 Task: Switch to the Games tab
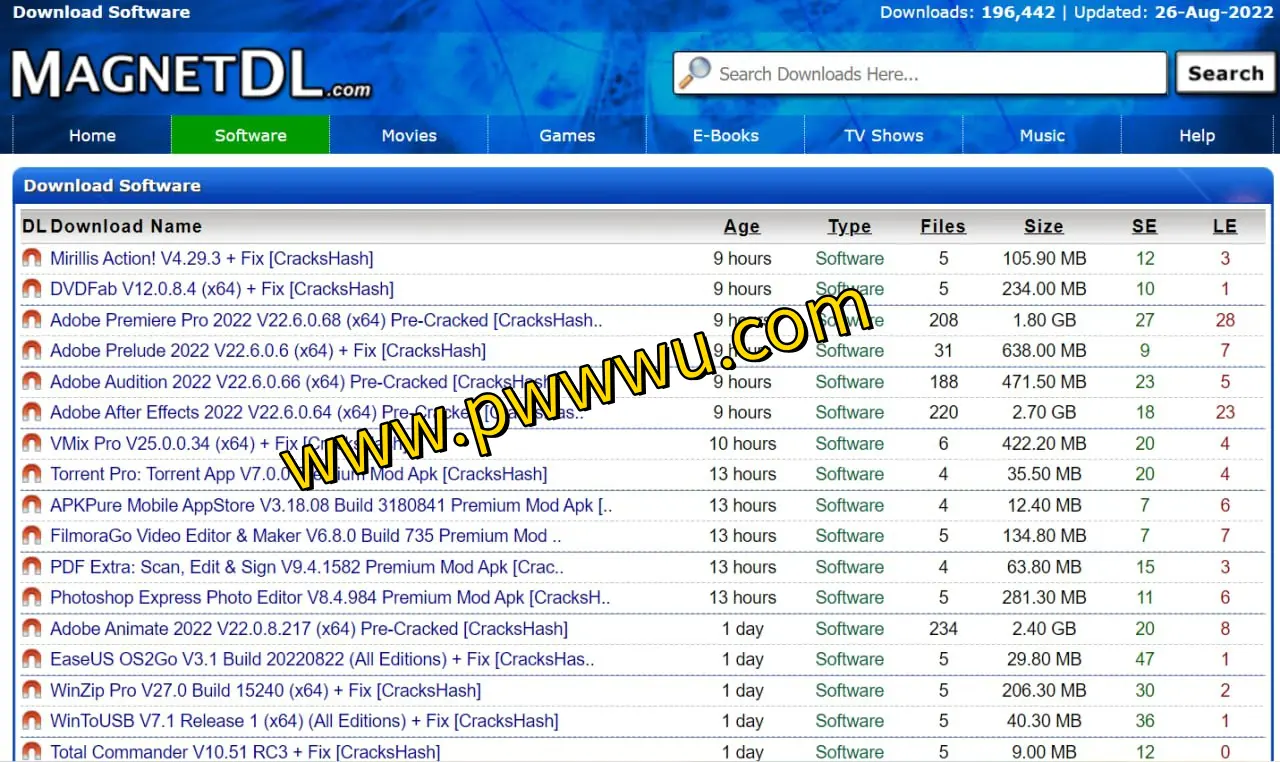567,135
